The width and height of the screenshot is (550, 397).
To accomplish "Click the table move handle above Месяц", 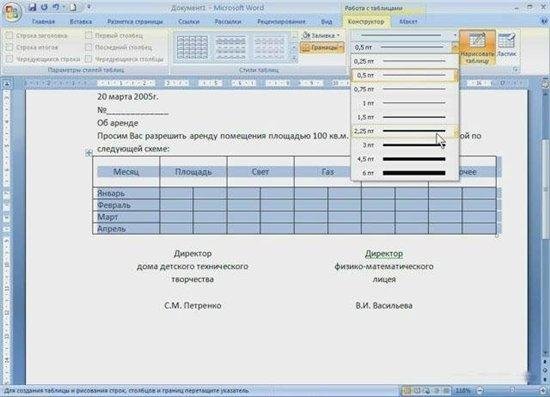I will click(89, 152).
